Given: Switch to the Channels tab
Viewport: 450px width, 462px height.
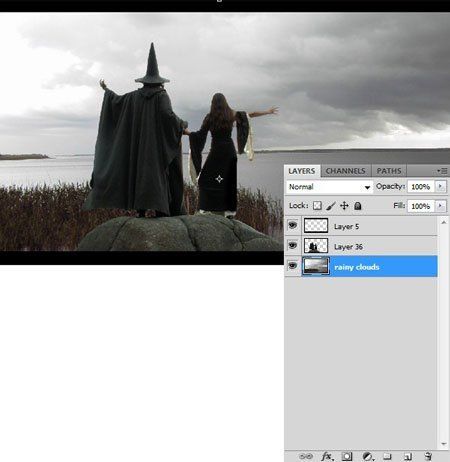Looking at the screenshot, I should [345, 171].
